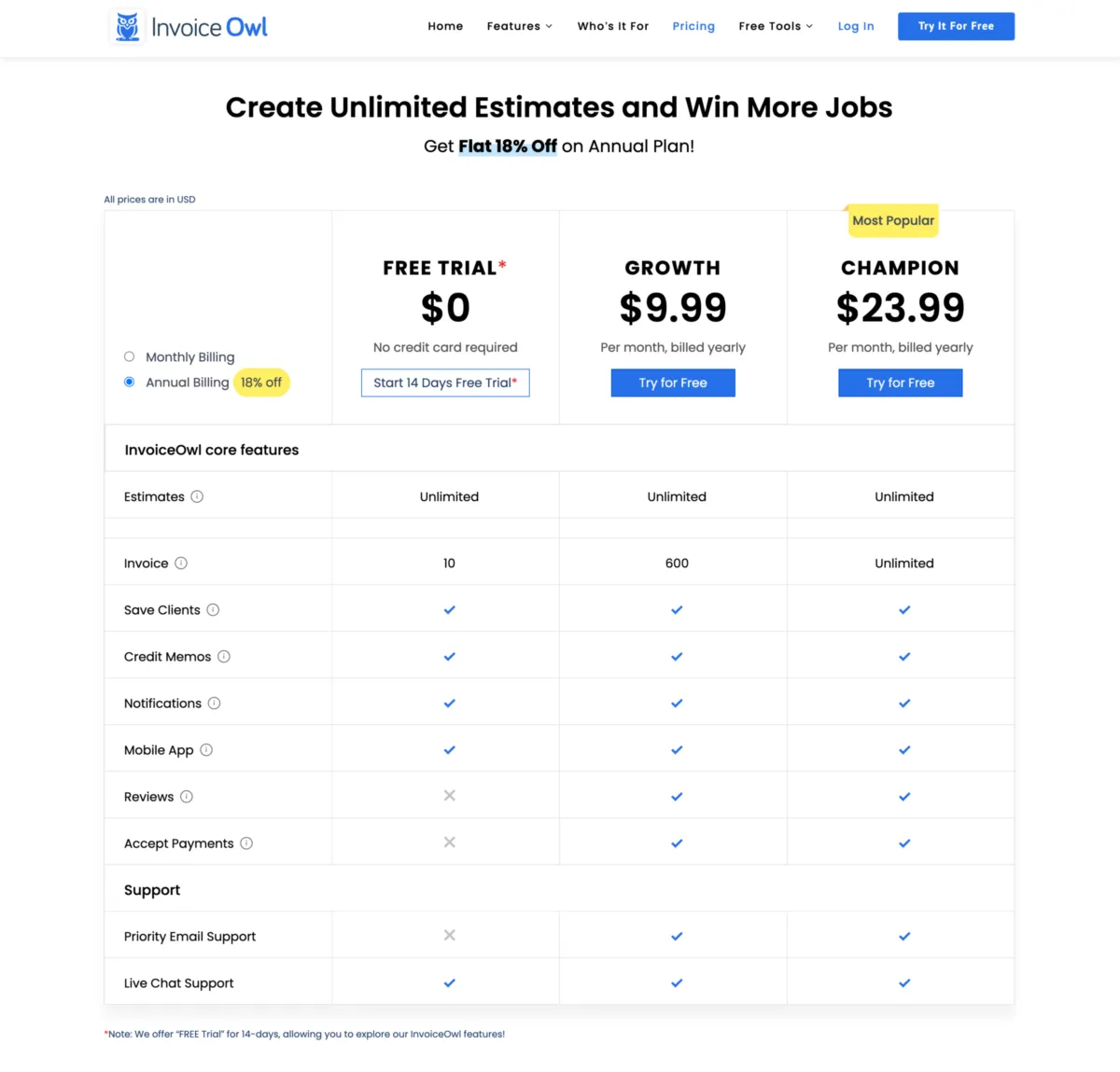
Task: Go to the Home menu item
Action: tap(445, 26)
